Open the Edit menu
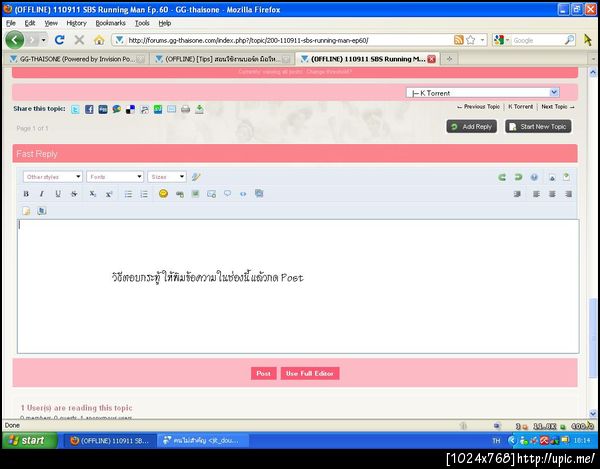Screen dimensions: 600x469 coord(30,23)
